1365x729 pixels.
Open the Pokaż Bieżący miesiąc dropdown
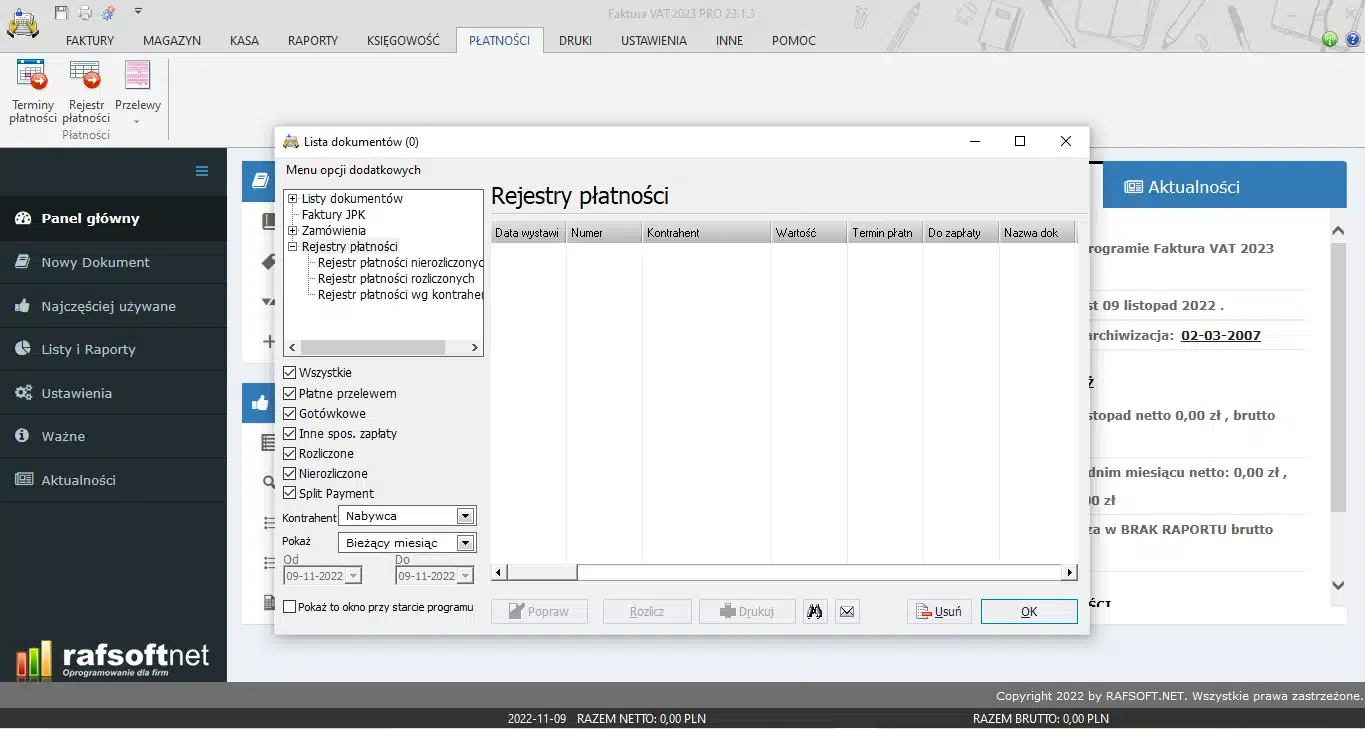point(464,541)
